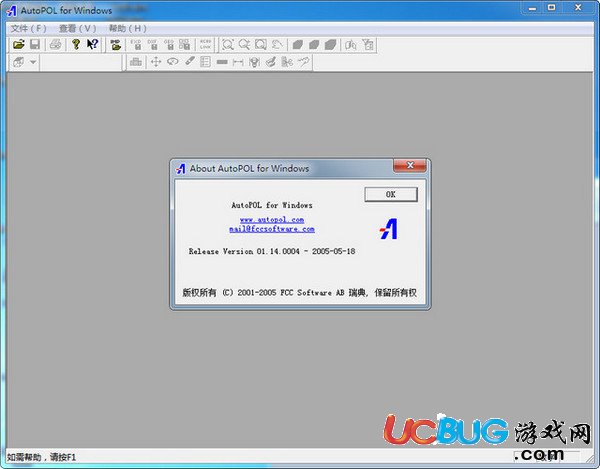Open help via yellow question mark icon

[76, 44]
